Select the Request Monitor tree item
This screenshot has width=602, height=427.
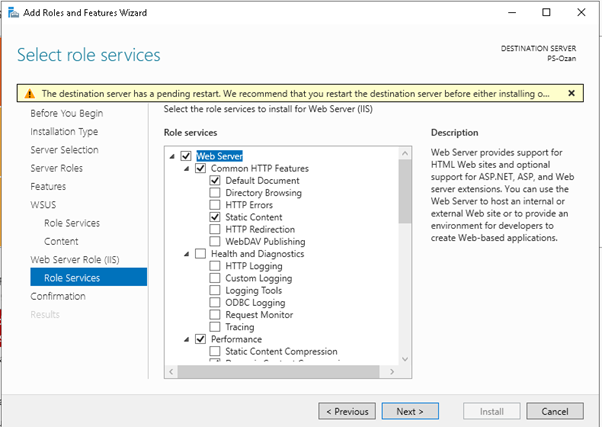coord(260,314)
